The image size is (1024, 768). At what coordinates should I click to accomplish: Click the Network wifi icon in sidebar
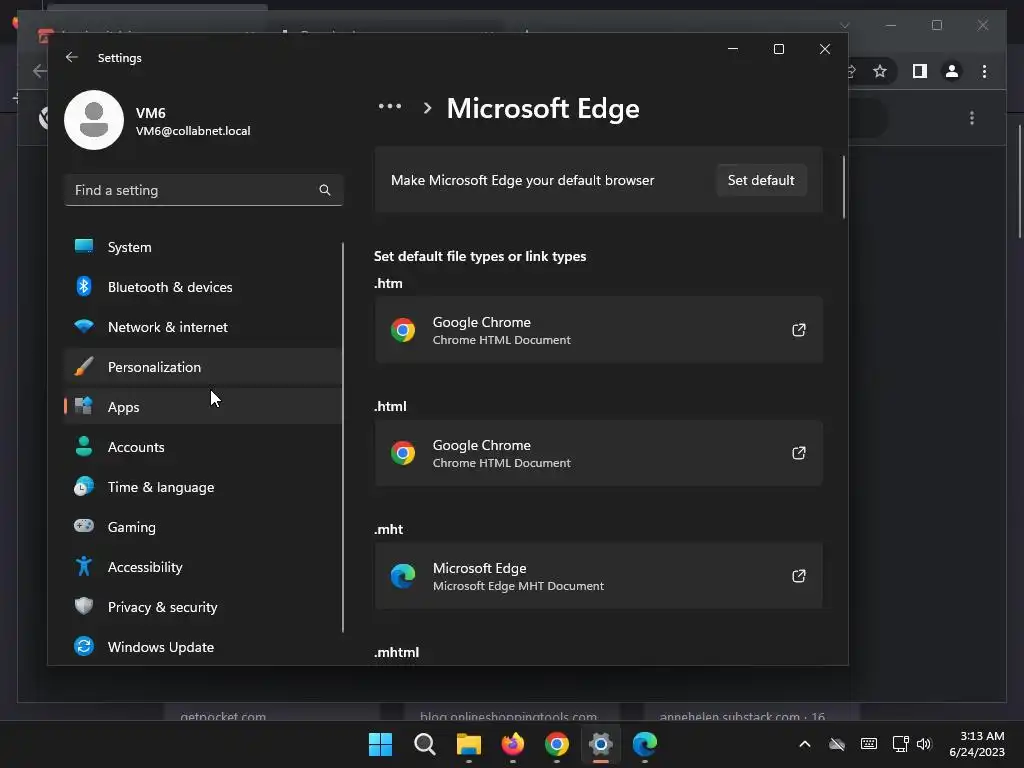pyautogui.click(x=84, y=326)
